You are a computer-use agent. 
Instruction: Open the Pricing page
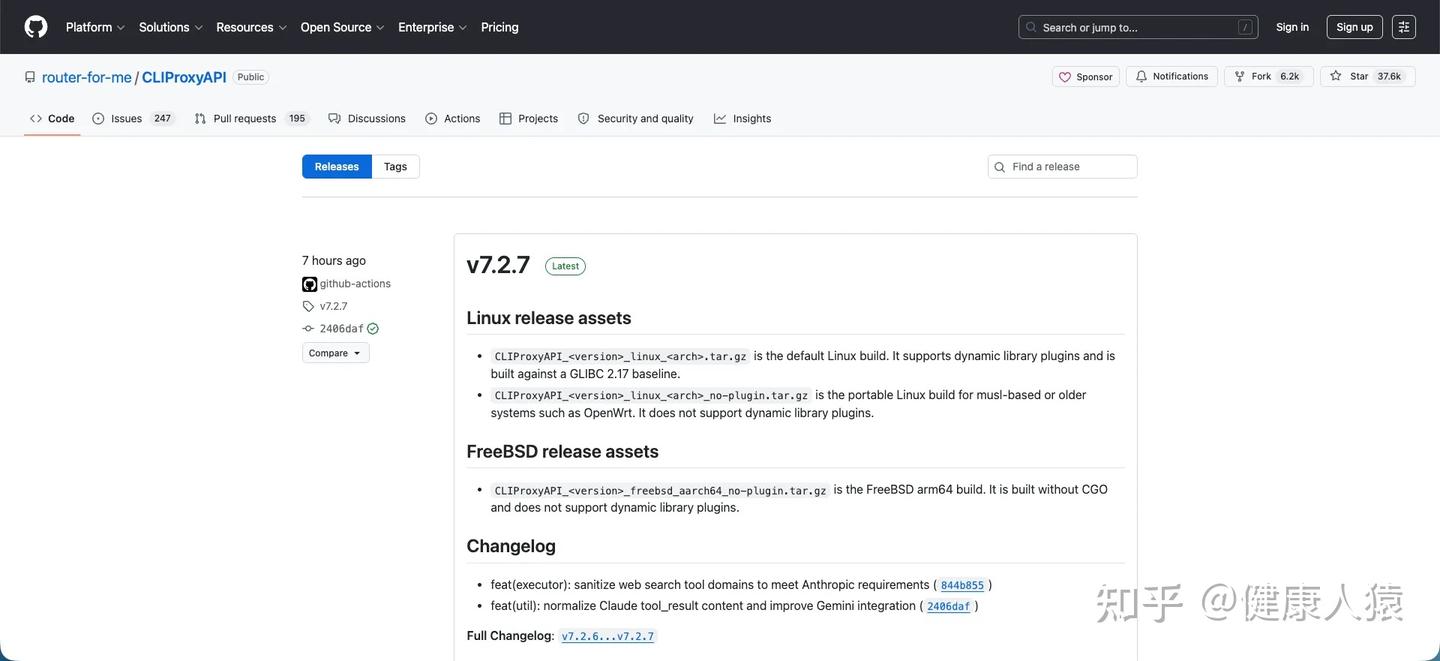click(500, 27)
